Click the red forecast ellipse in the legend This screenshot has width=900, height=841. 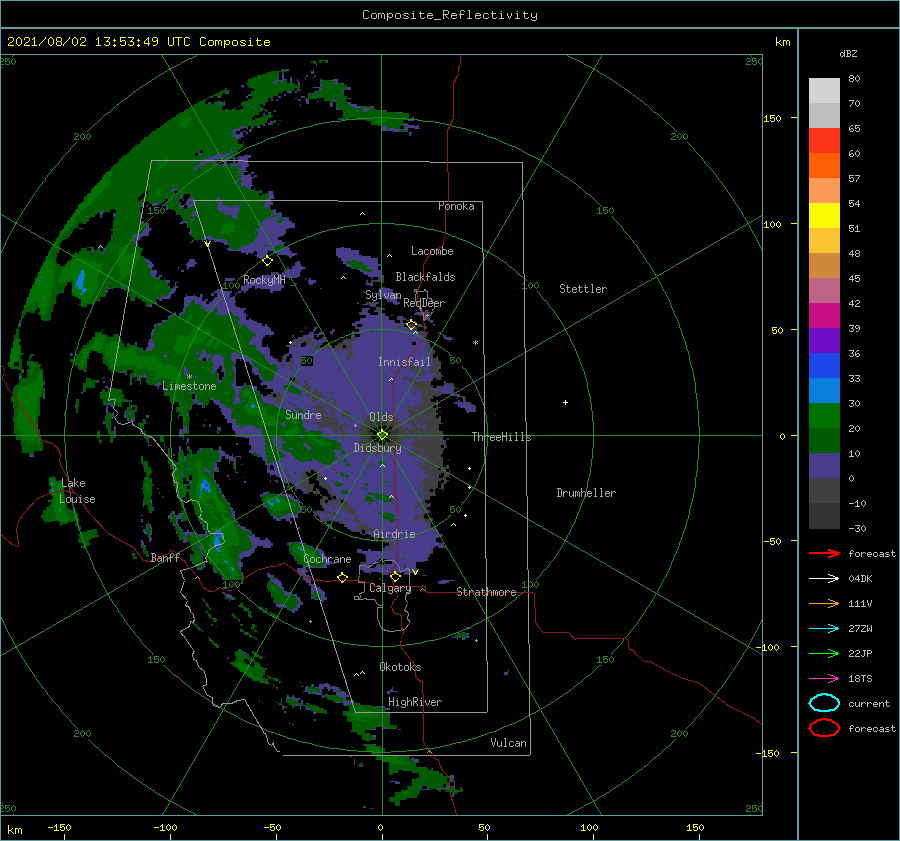[x=824, y=728]
